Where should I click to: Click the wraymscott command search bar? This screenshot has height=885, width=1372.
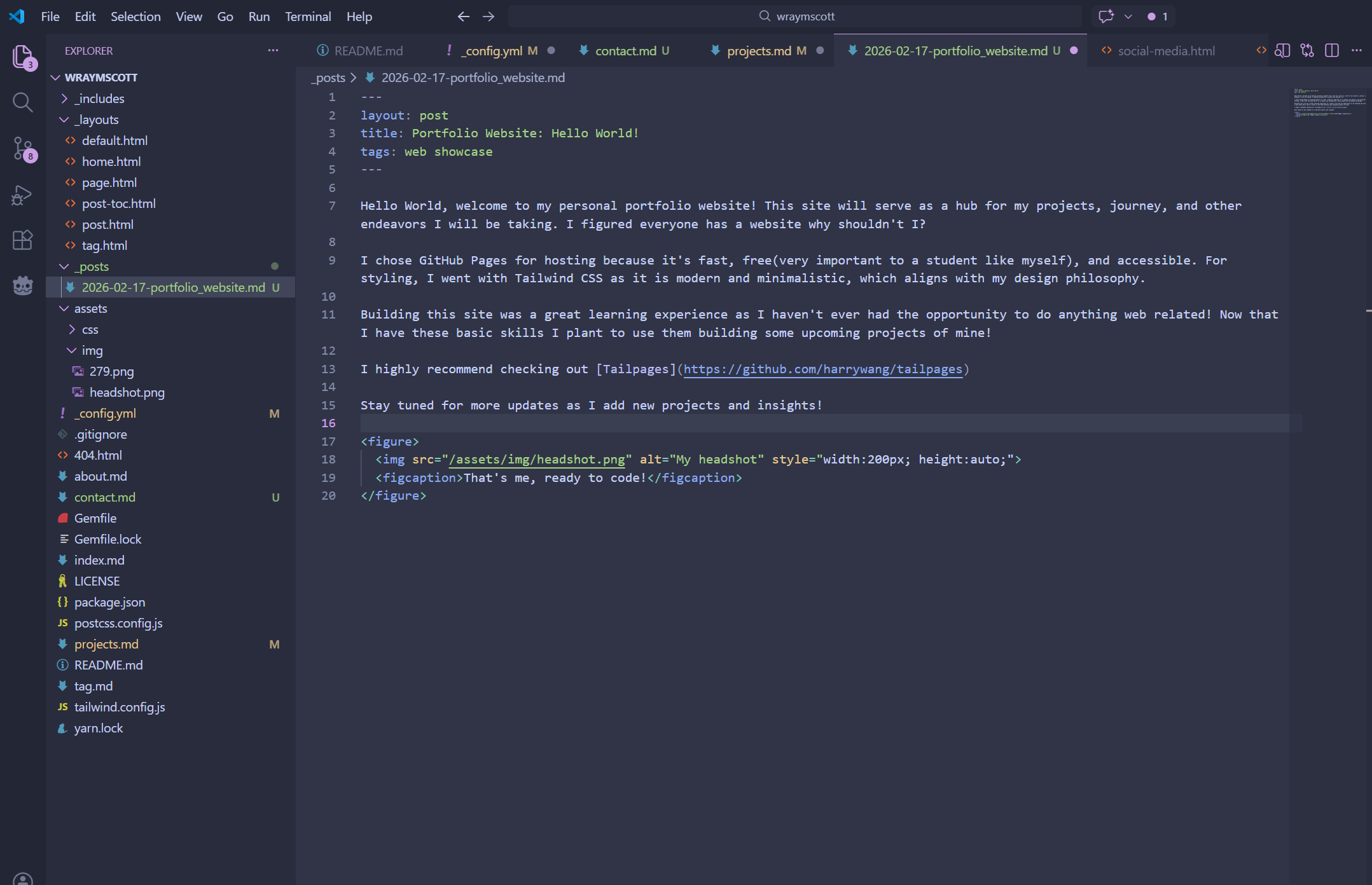(795, 16)
